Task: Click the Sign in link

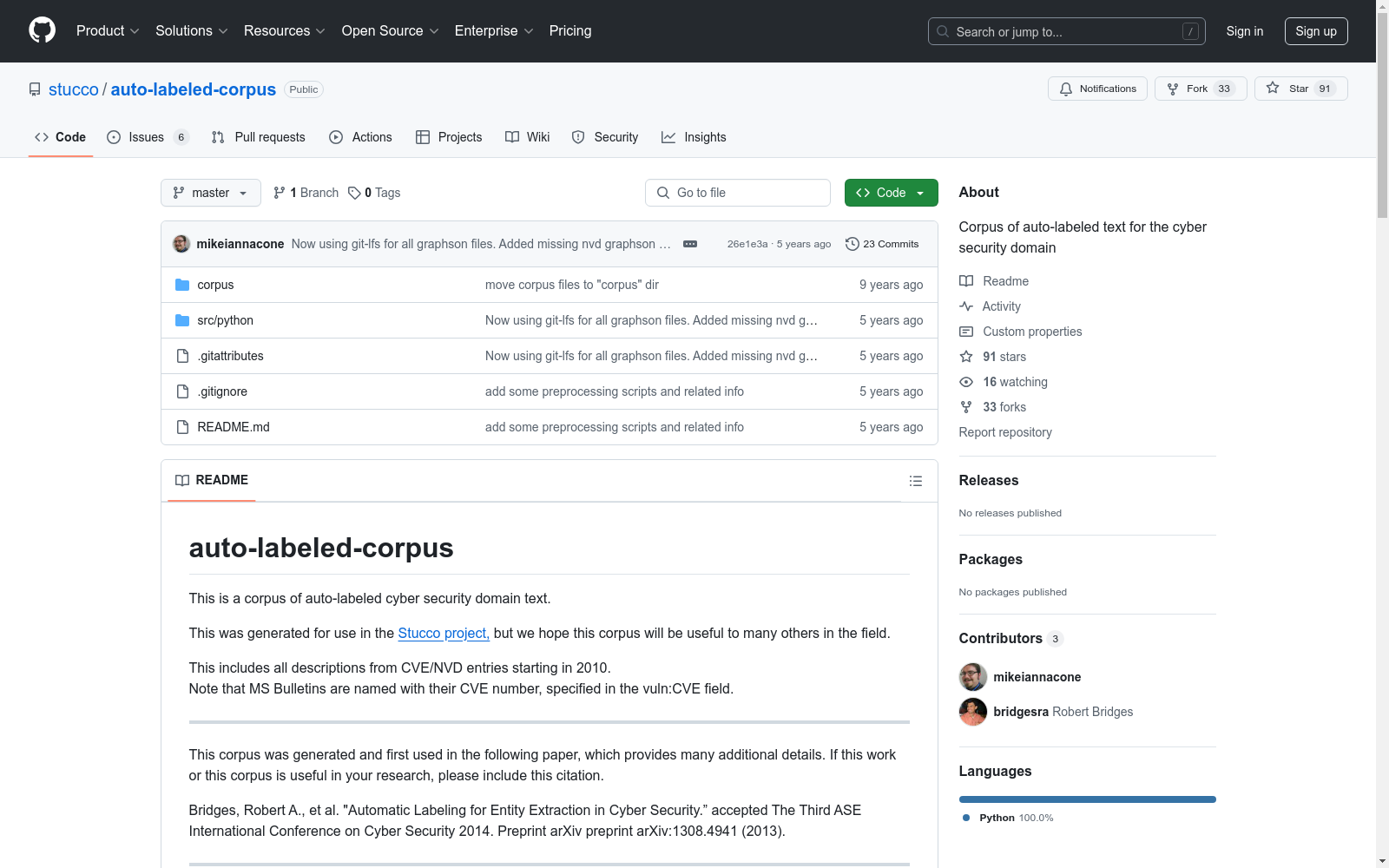Action: (1245, 31)
